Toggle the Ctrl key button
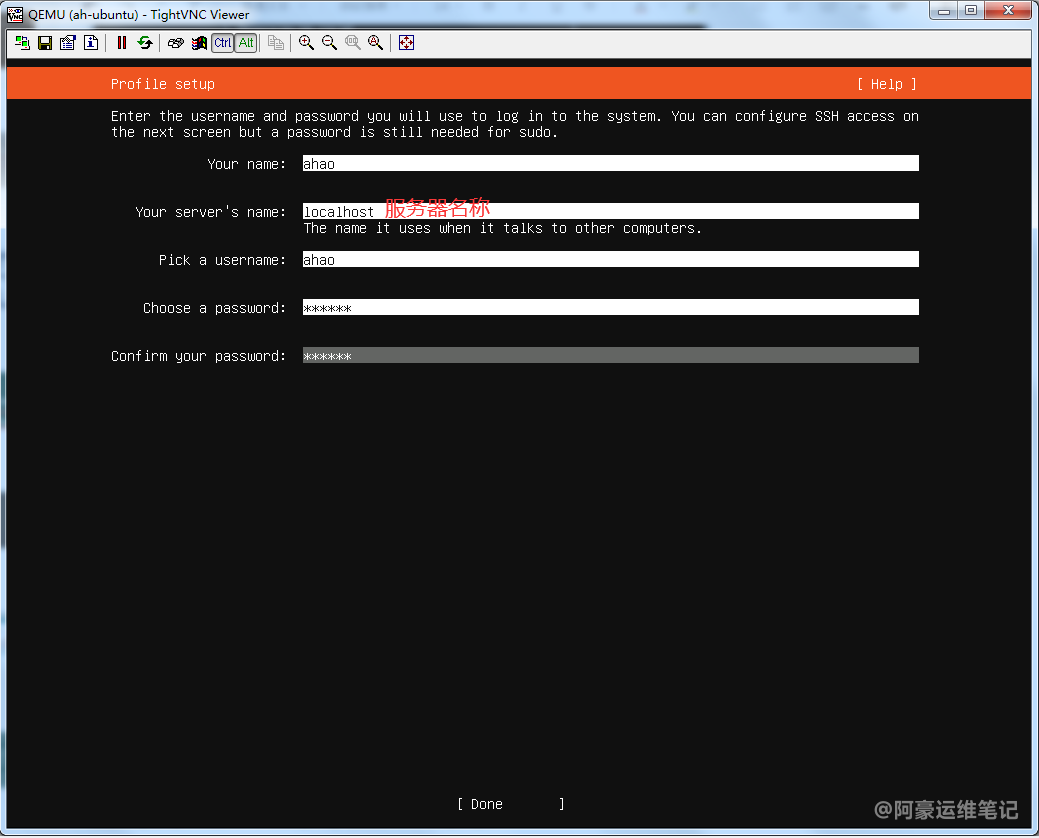1039x838 pixels. 222,43
